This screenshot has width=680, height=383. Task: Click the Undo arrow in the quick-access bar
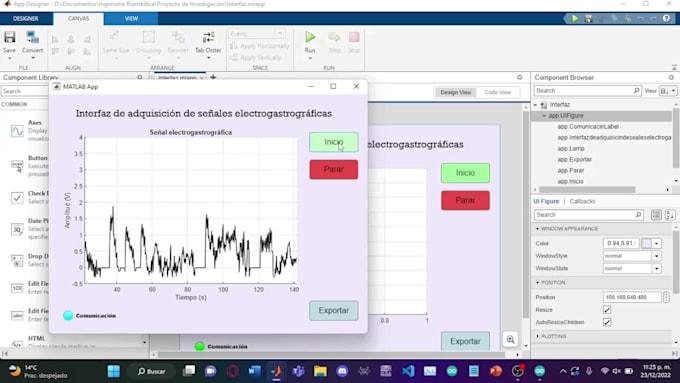point(641,19)
